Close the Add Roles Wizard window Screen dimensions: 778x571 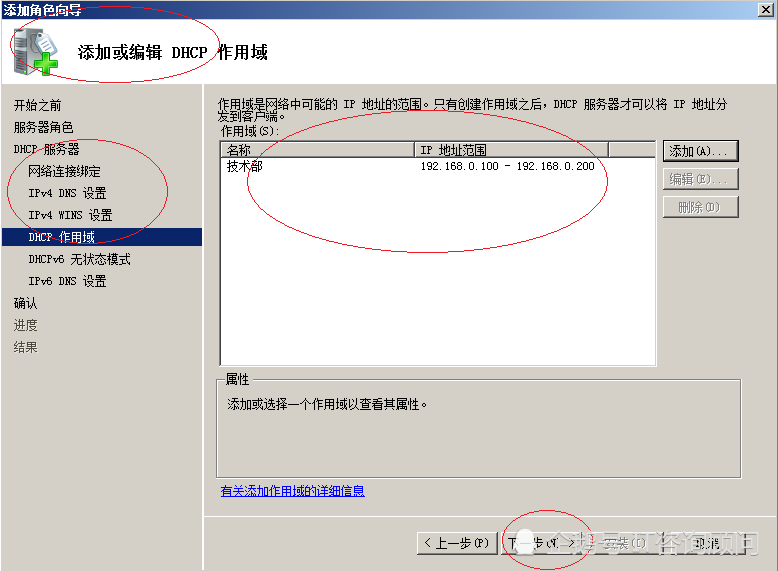pyautogui.click(x=766, y=10)
